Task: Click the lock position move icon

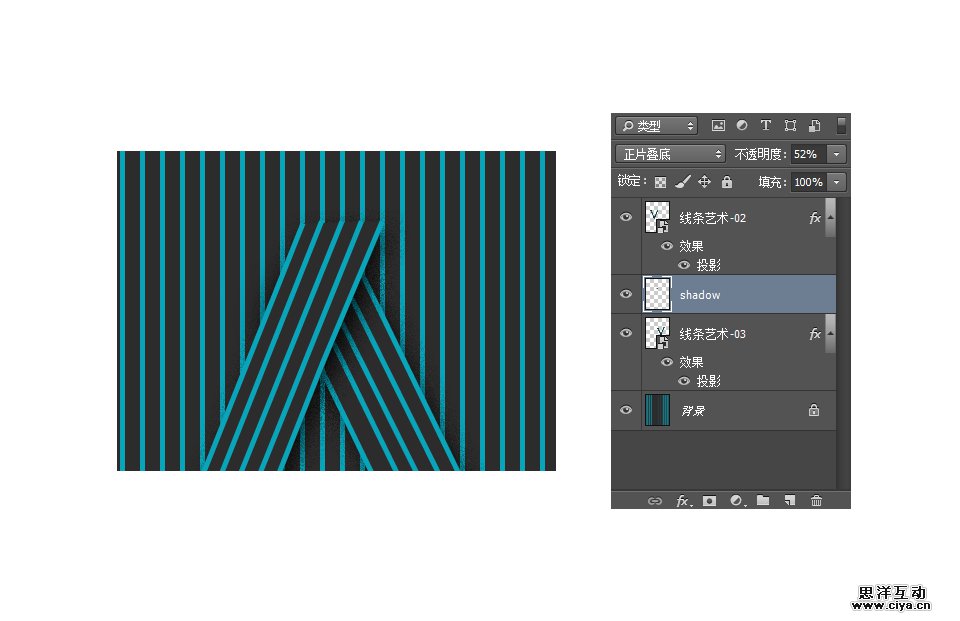Action: (x=704, y=182)
